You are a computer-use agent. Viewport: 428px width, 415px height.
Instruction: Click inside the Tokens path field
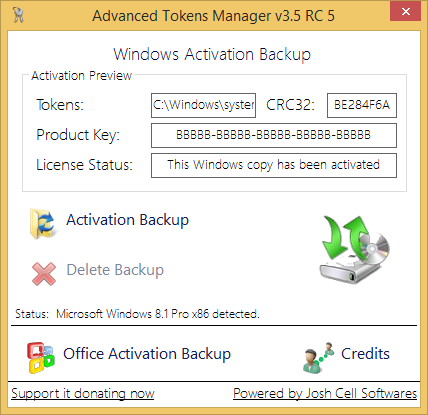coord(203,105)
